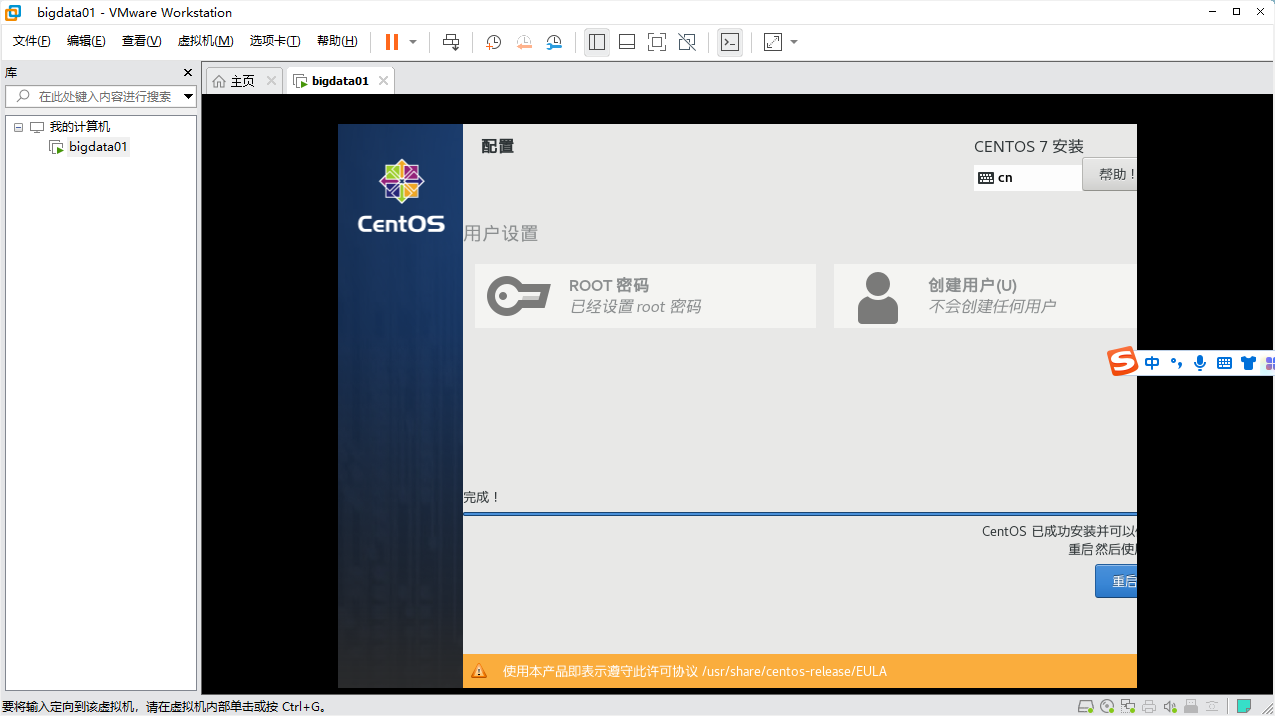Image resolution: width=1275 pixels, height=716 pixels.
Task: Click the VMware Workstation title bar icon
Action: tap(13, 12)
